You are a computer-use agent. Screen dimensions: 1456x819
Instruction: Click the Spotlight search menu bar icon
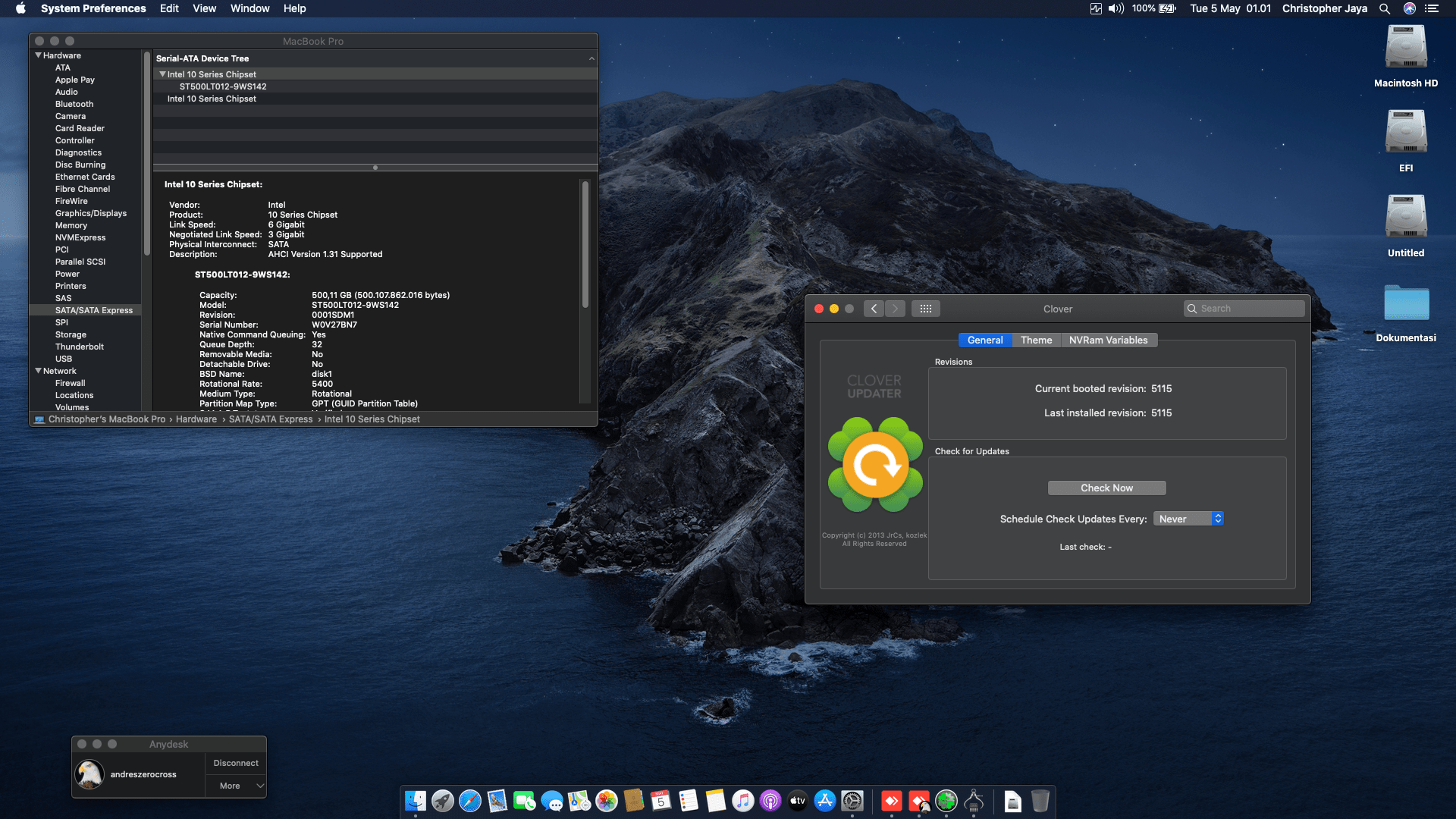point(1385,8)
